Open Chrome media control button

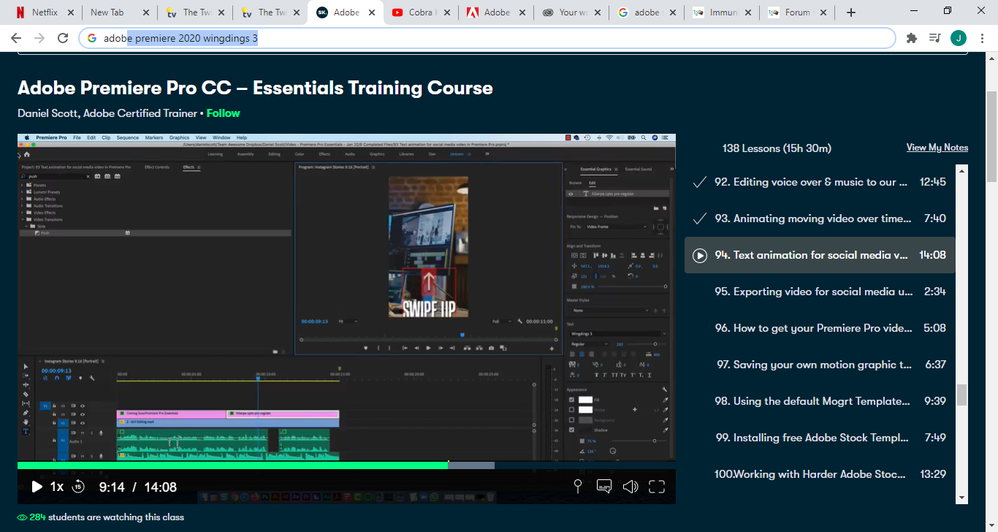click(x=934, y=38)
